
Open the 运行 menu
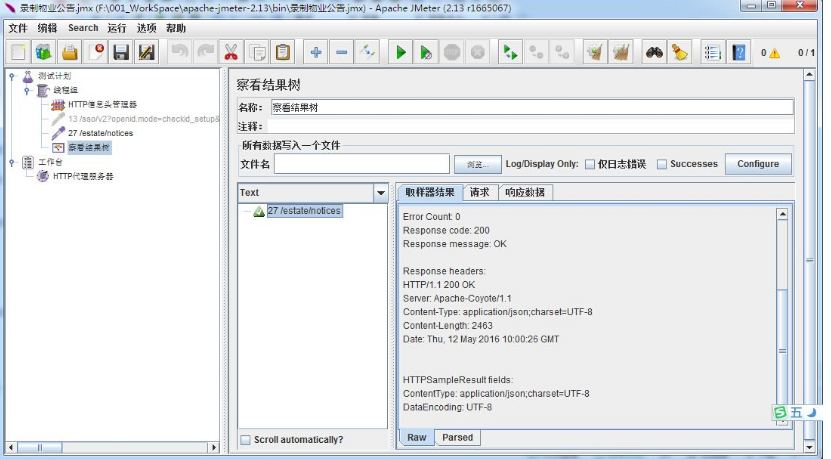pyautogui.click(x=117, y=28)
